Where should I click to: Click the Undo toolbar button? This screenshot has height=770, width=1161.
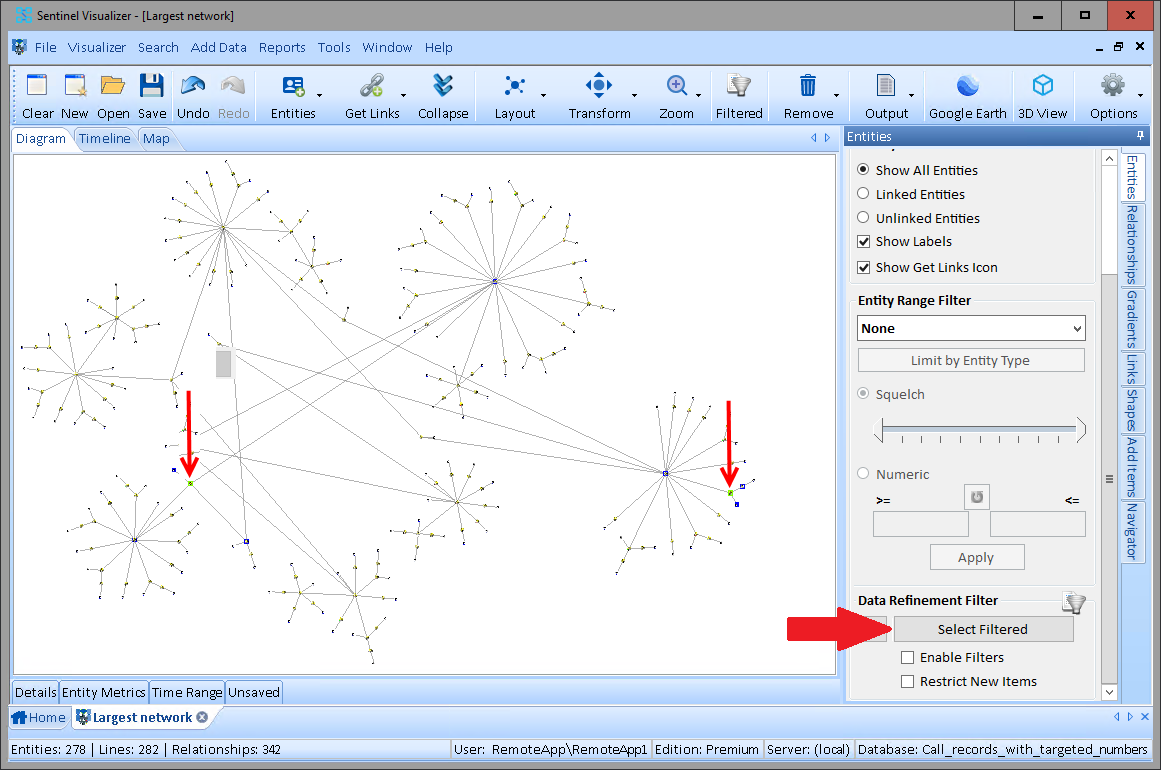click(193, 87)
